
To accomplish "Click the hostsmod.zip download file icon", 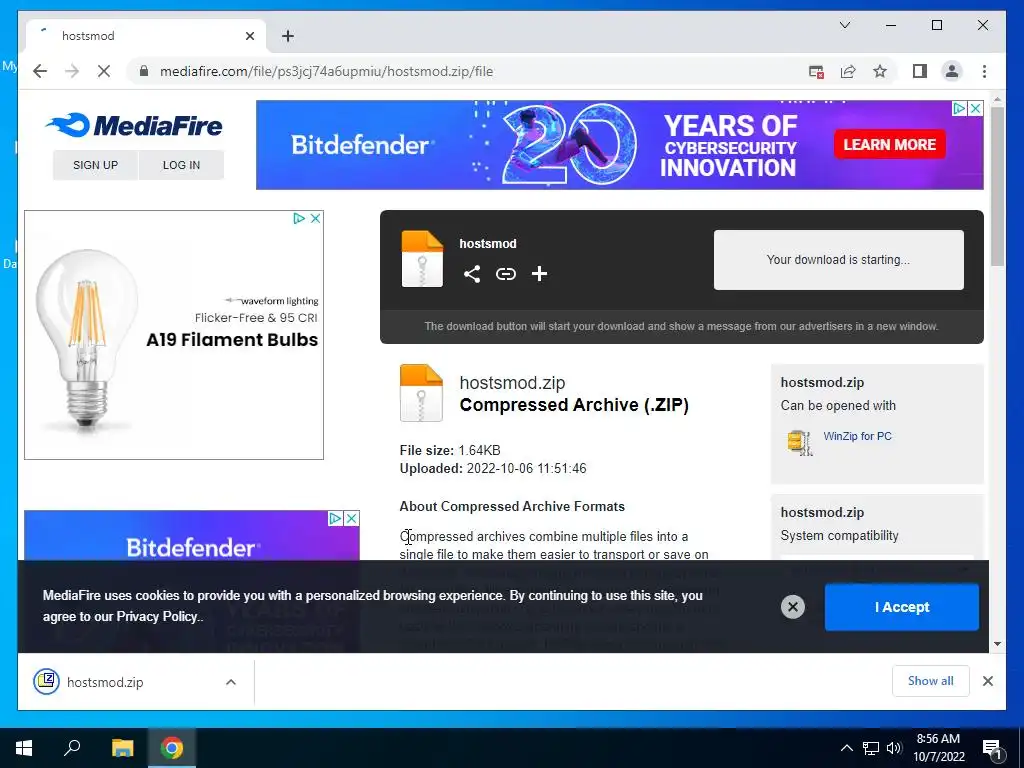I will coord(46,682).
